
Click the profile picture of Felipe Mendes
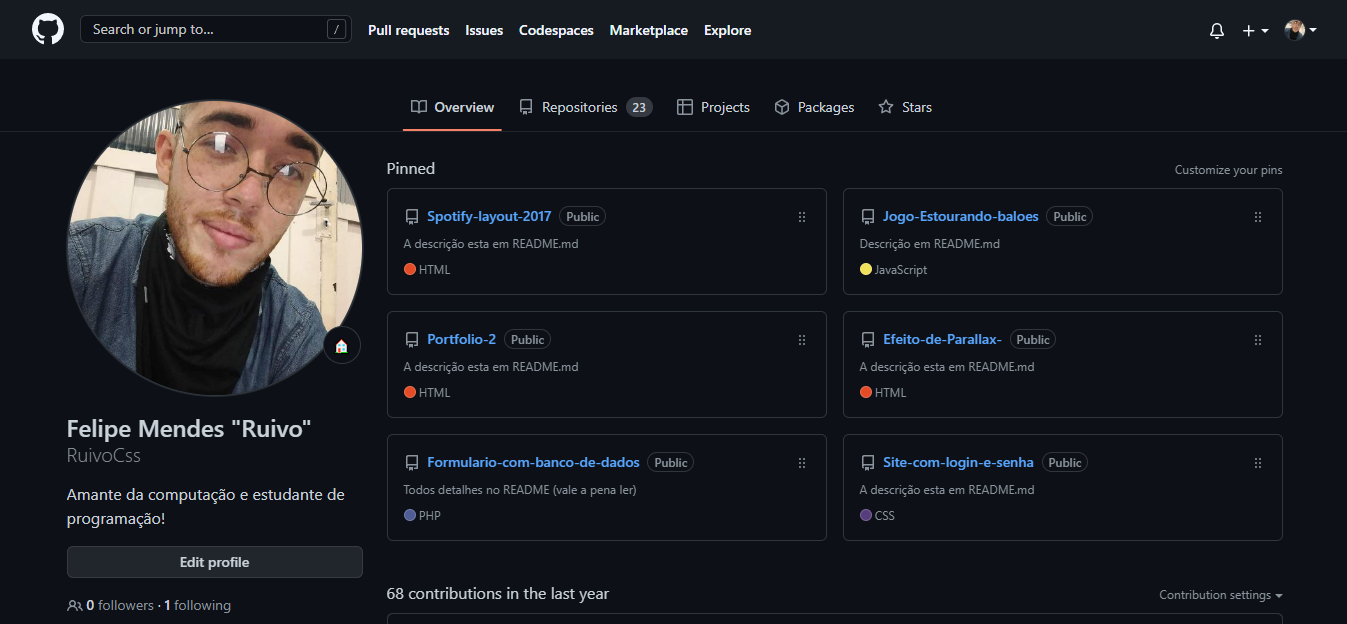pos(215,247)
